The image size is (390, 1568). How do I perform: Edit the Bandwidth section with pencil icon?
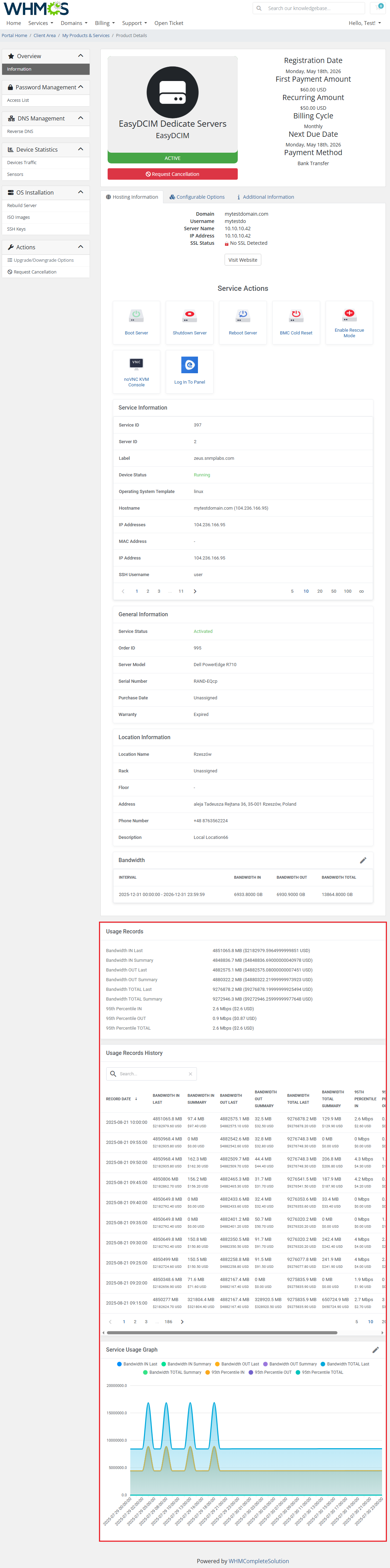(363, 860)
